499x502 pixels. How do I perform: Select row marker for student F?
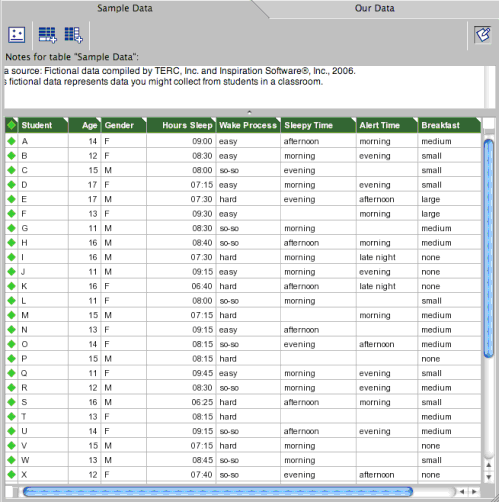pos(11,214)
